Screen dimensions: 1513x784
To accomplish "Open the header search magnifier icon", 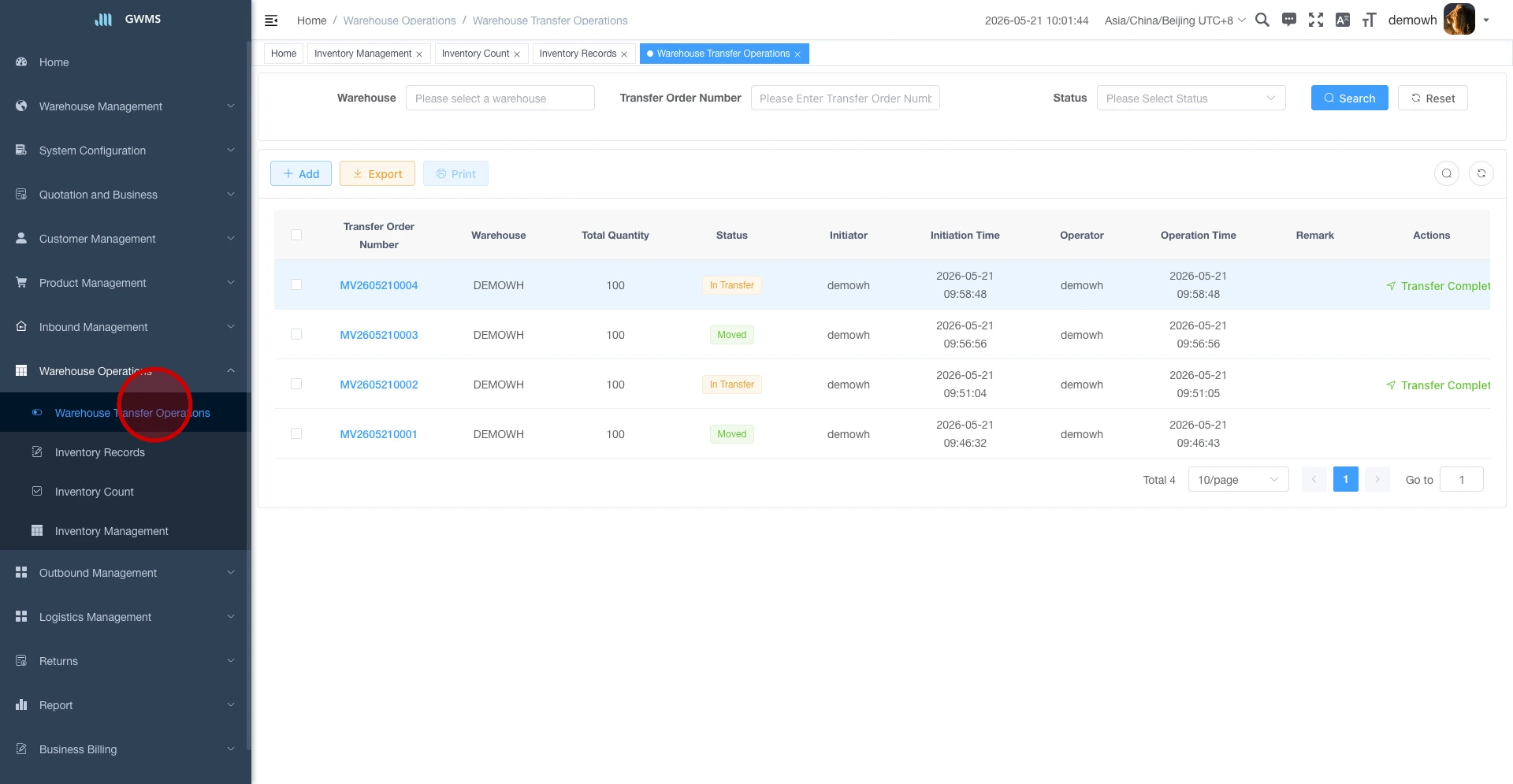I will point(1262,20).
